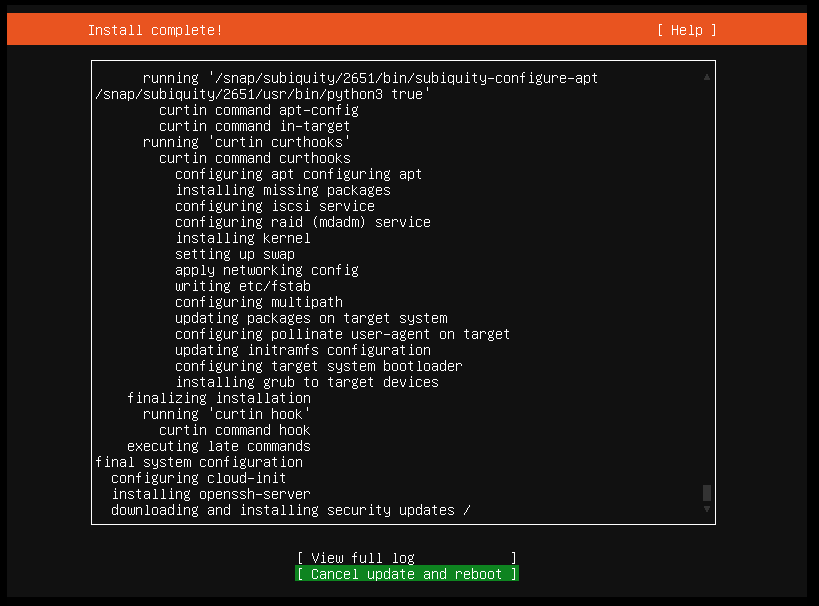Select 'apply networking config' log line
The width and height of the screenshot is (819, 606).
click(267, 270)
